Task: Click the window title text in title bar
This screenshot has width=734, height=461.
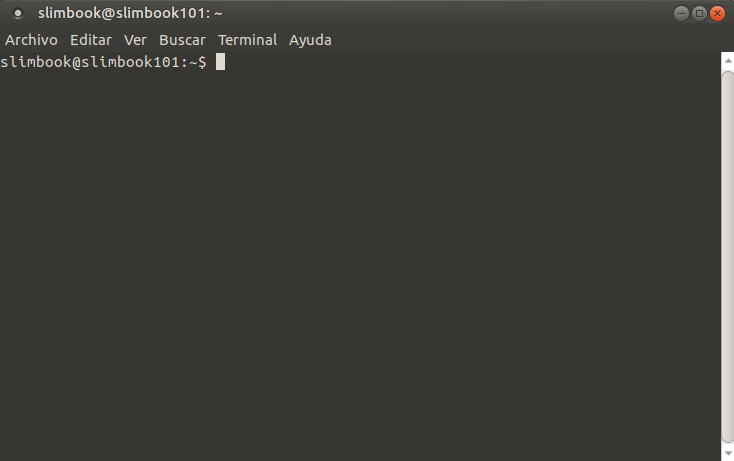Action: 130,13
